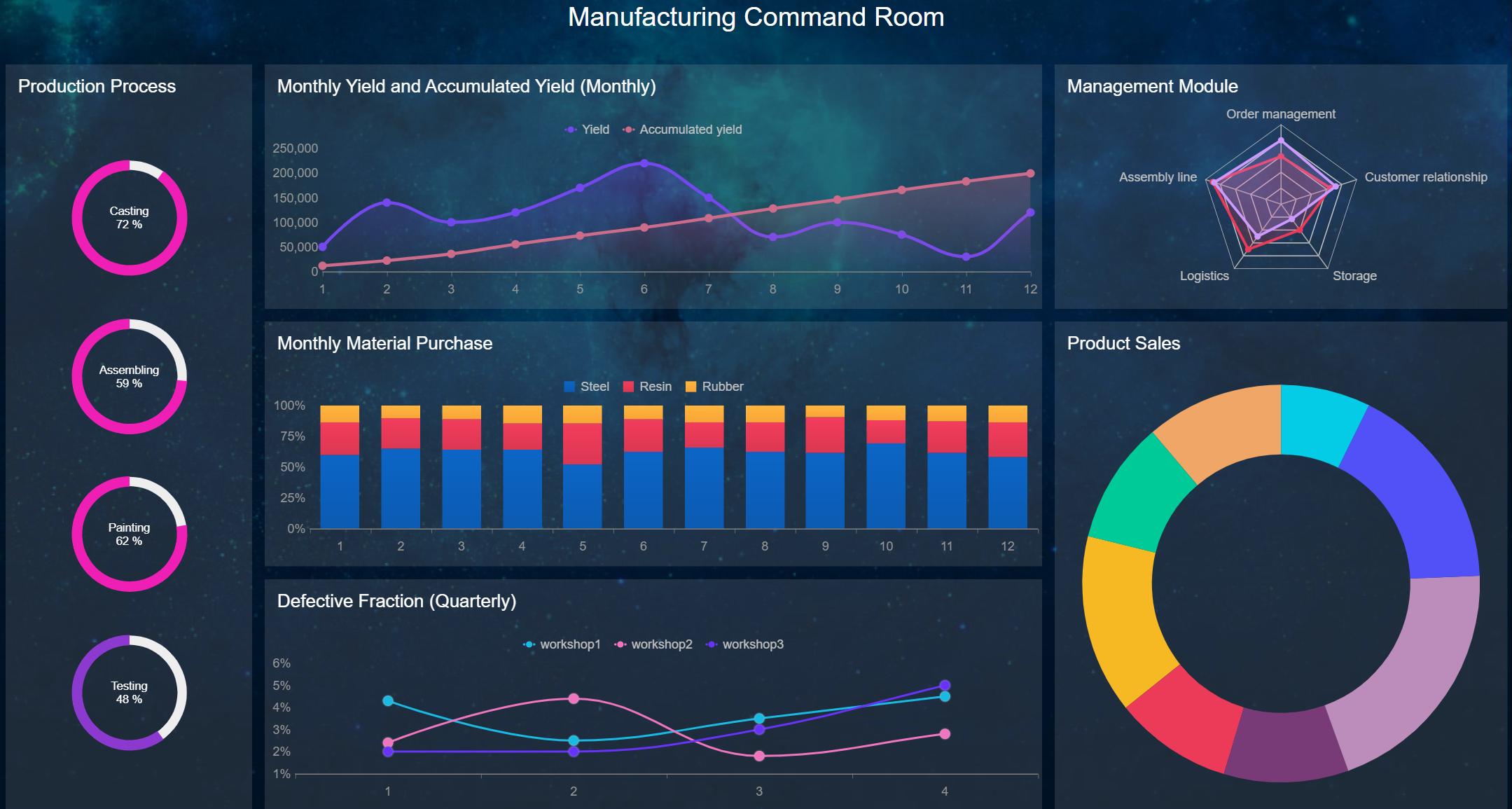The image size is (1512, 809).
Task: Select the Testing 48% ring
Action: coord(129,693)
